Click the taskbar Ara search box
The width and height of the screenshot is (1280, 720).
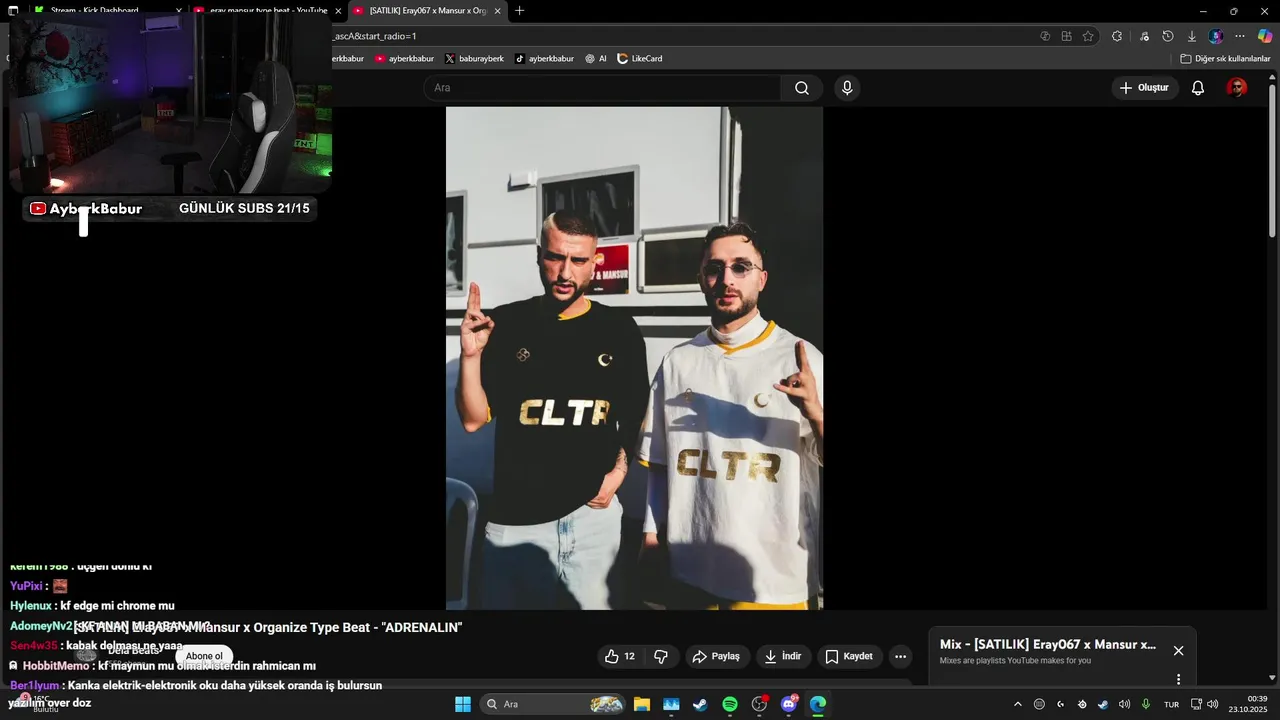point(553,704)
